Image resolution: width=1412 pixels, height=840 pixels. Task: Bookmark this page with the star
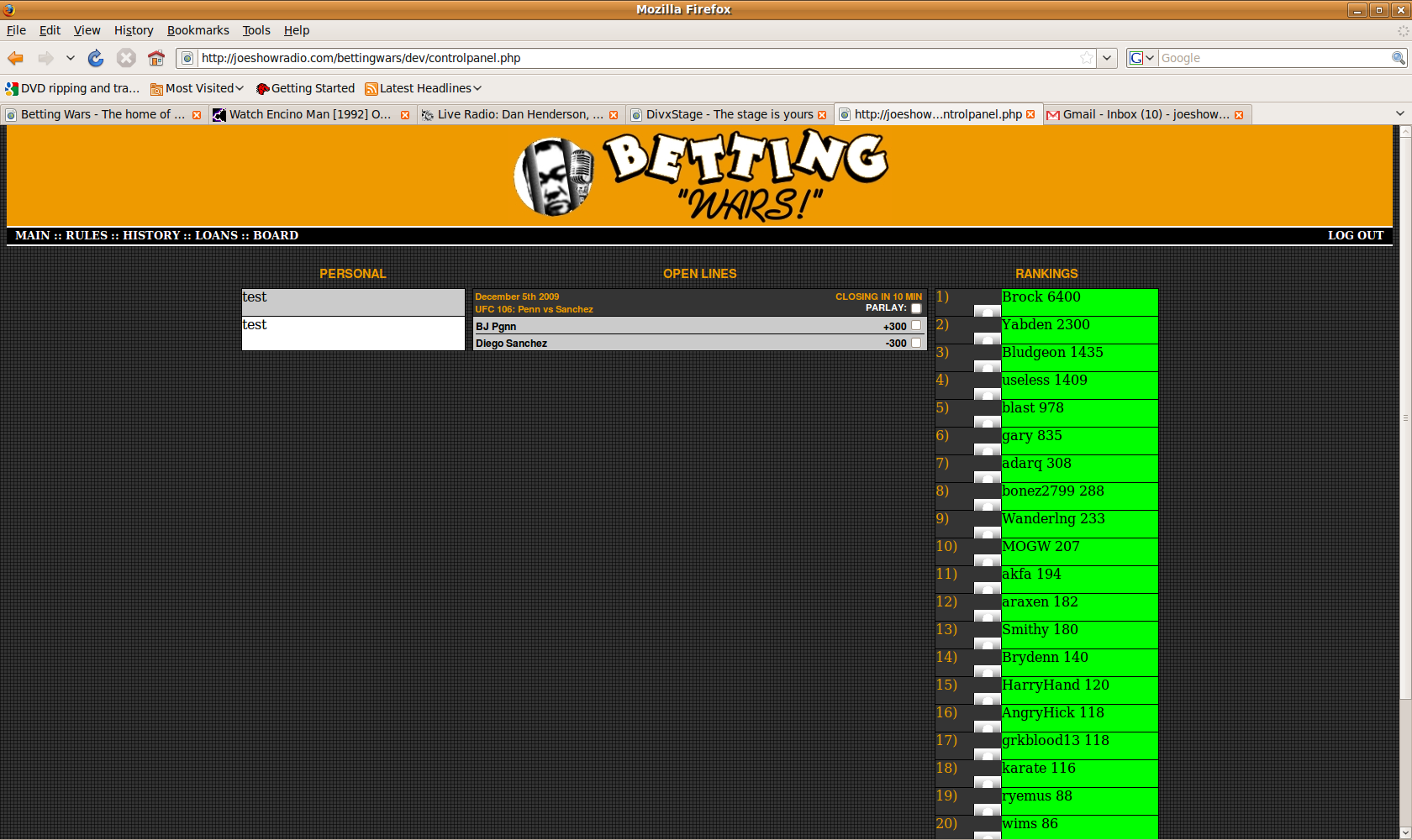1087,58
